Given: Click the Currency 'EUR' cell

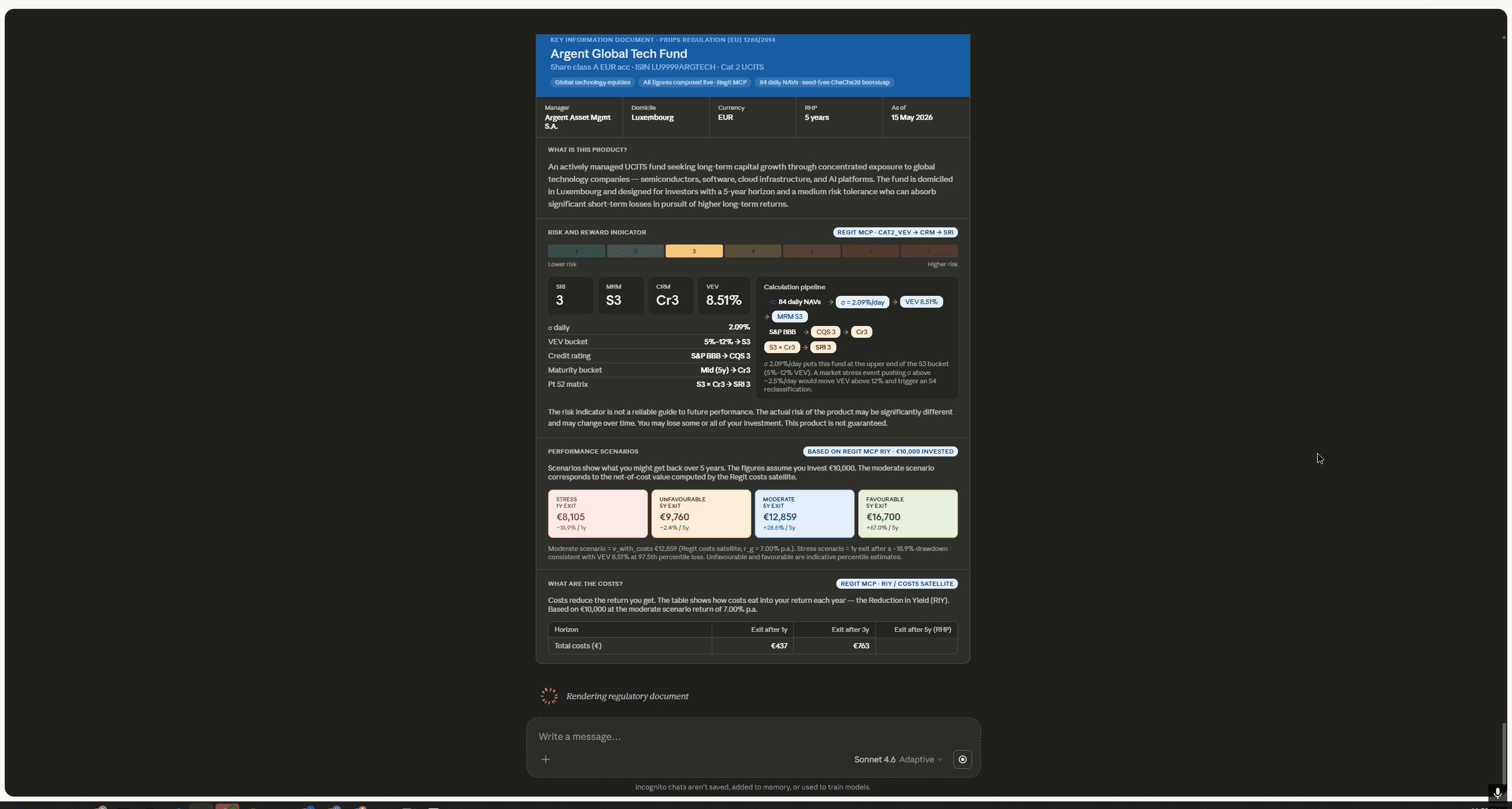Looking at the screenshot, I should coord(752,118).
